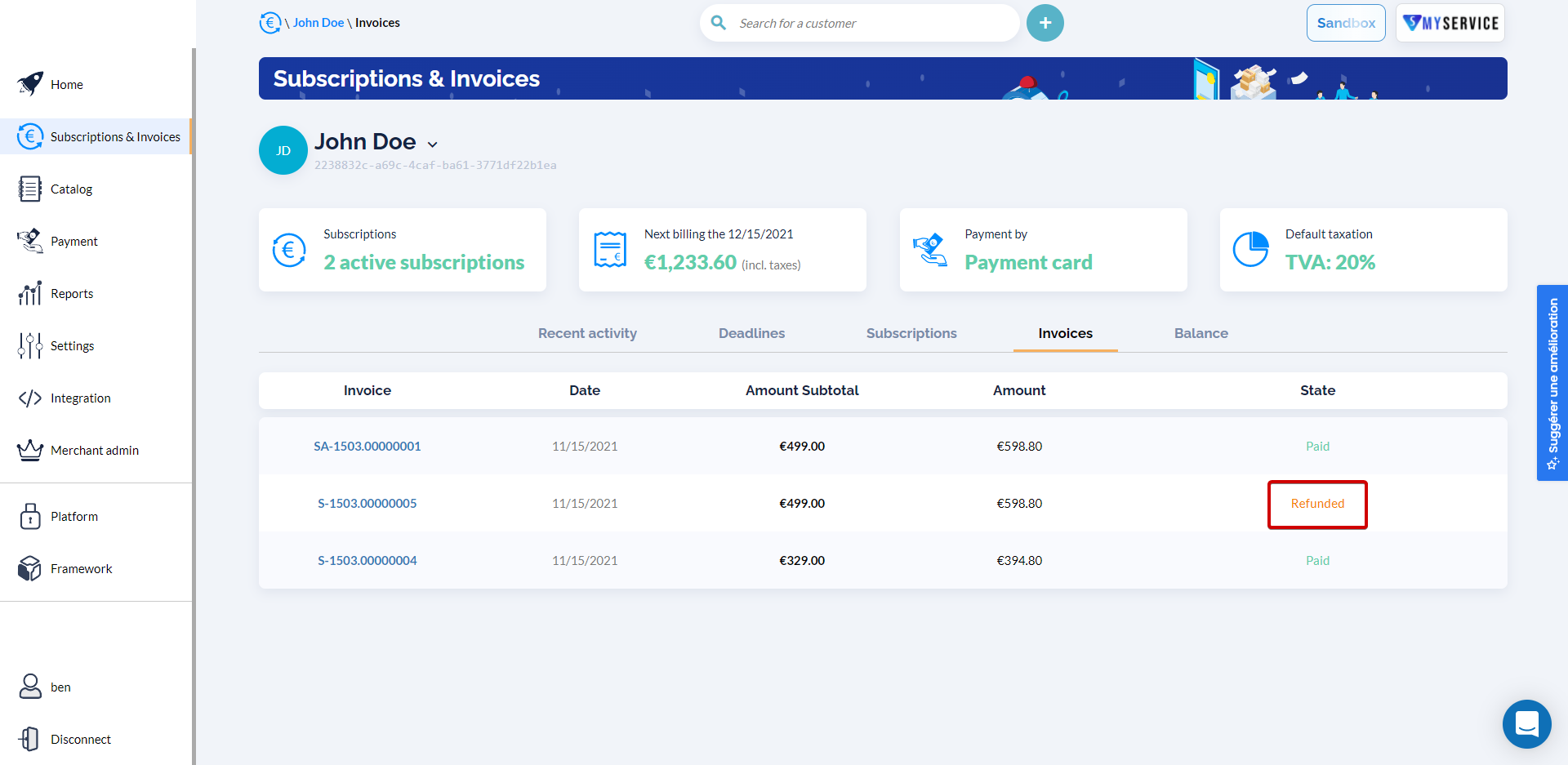1568x765 pixels.
Task: Click the Framework label in sidebar
Action: click(x=82, y=568)
